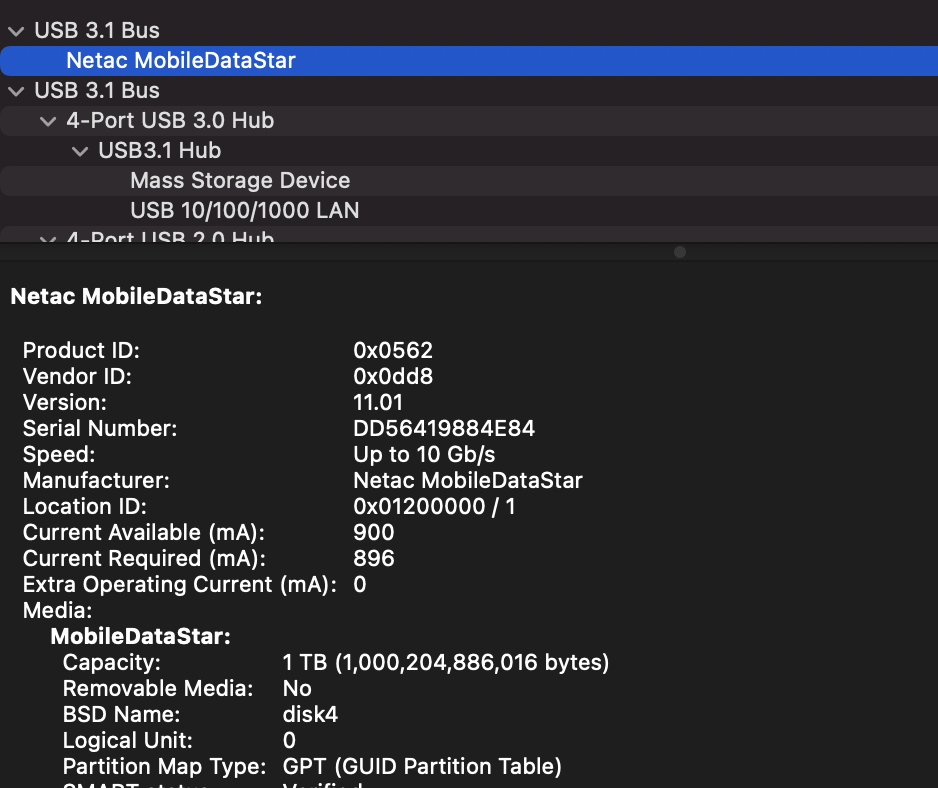Select the 4-Port USB 3.0 Hub row
This screenshot has width=938, height=788.
[469, 120]
